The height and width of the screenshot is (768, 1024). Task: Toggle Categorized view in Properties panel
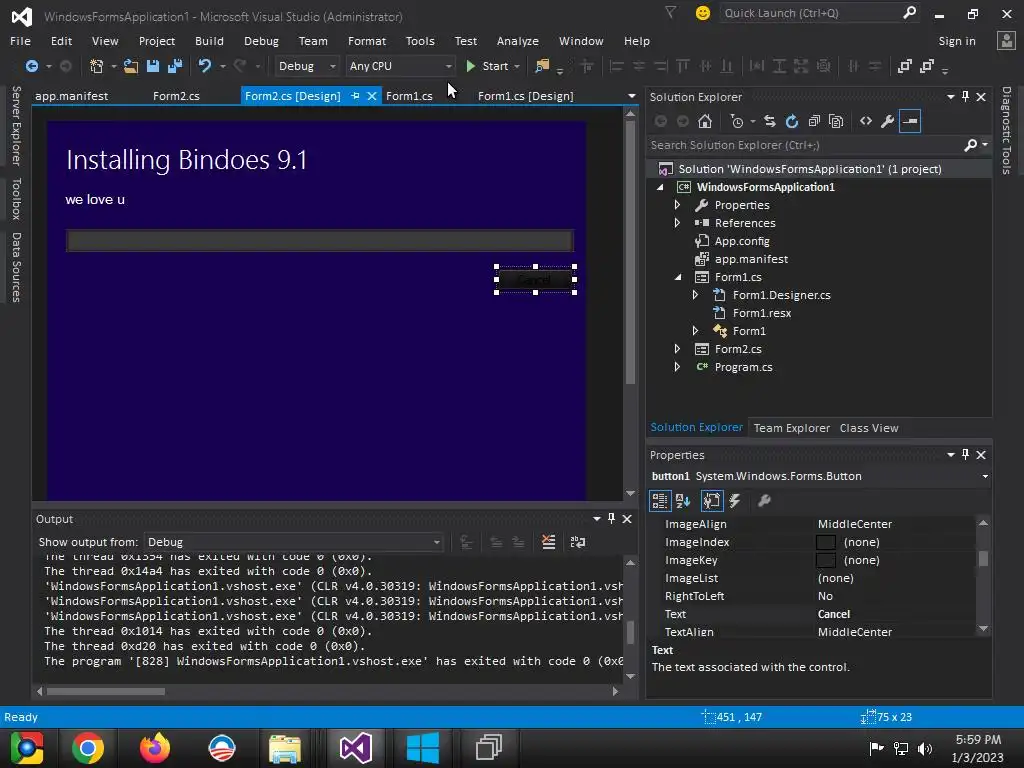pos(660,501)
